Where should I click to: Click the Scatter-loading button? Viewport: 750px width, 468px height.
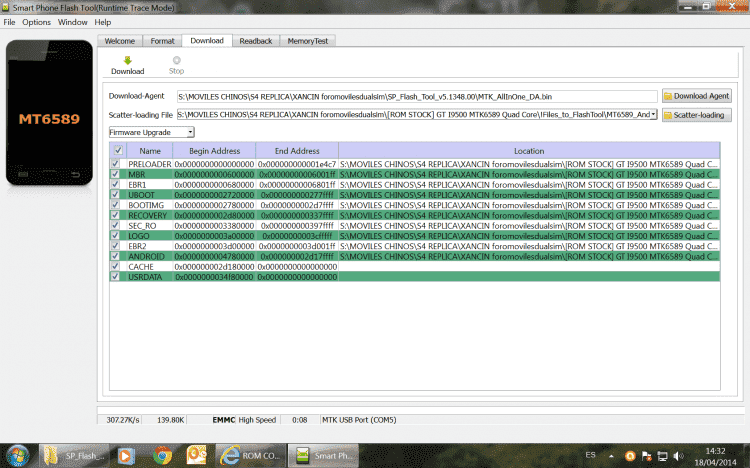point(696,115)
